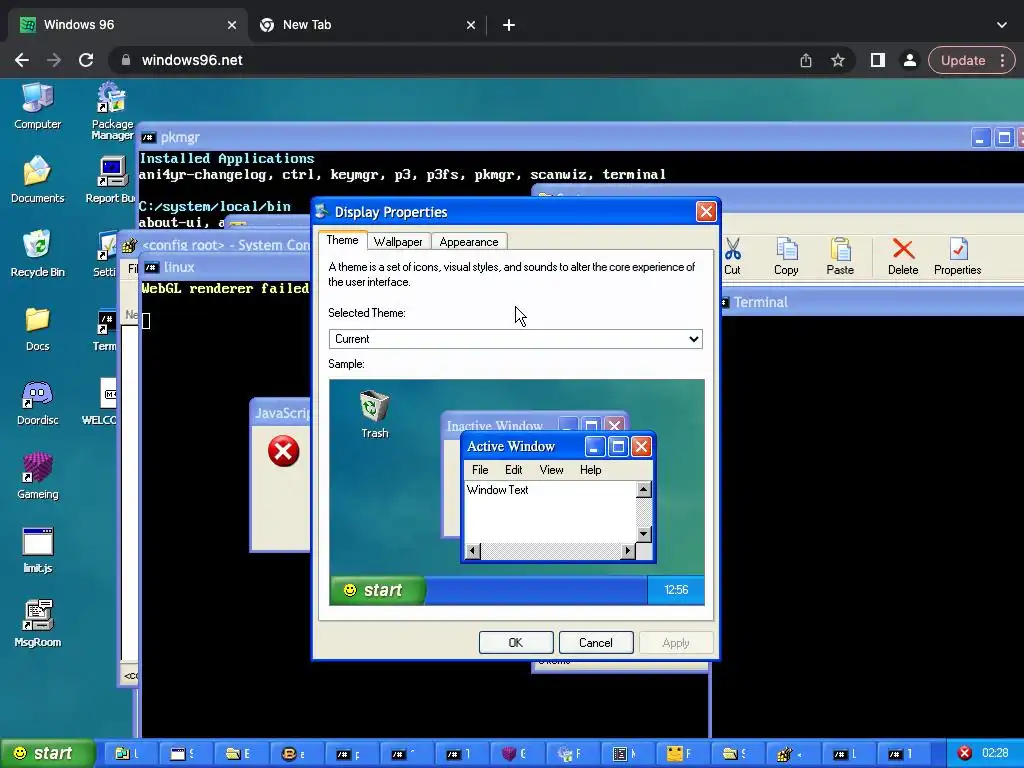This screenshot has height=768, width=1024.
Task: Launch the MsgRoom desktop shortcut
Action: [x=37, y=624]
